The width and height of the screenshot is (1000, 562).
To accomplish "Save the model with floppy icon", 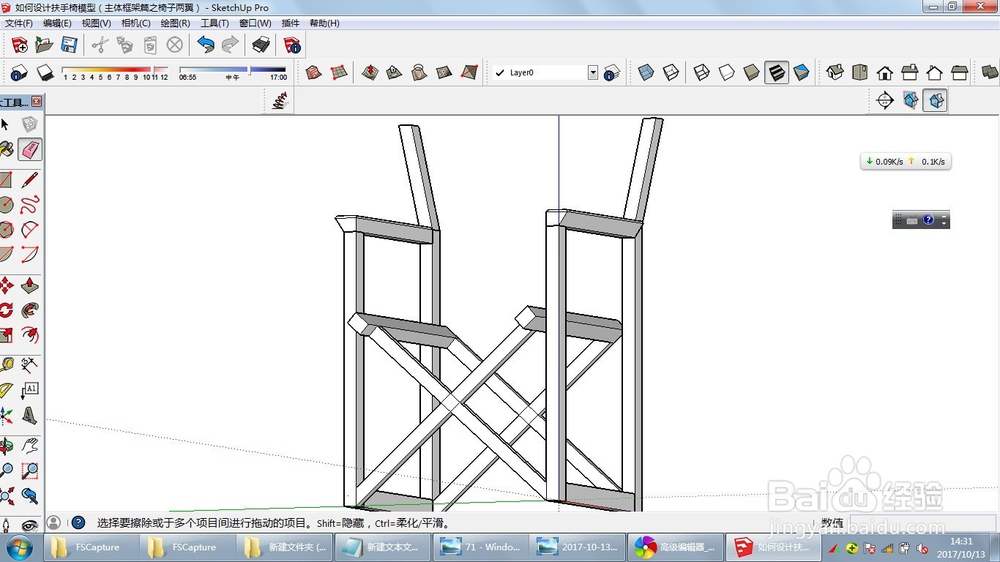I will [69, 45].
